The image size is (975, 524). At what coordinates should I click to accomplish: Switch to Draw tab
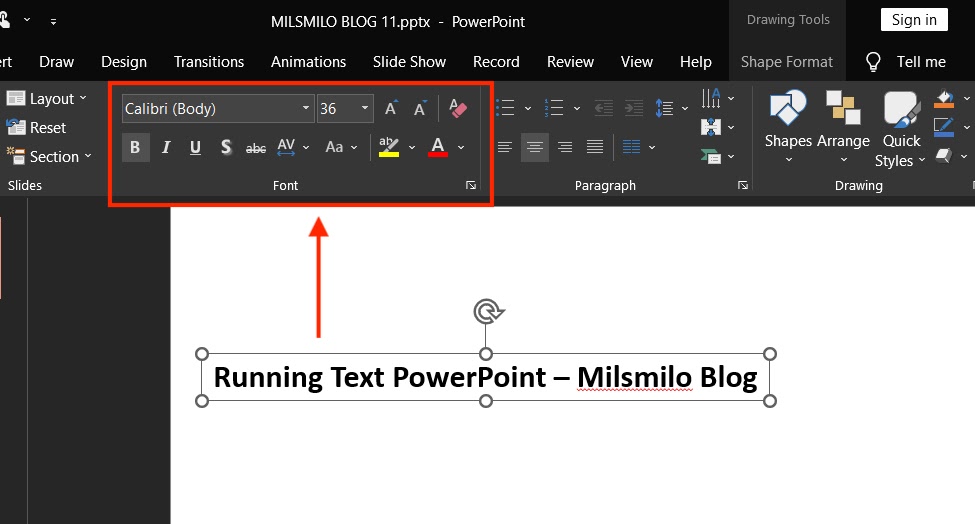click(57, 62)
